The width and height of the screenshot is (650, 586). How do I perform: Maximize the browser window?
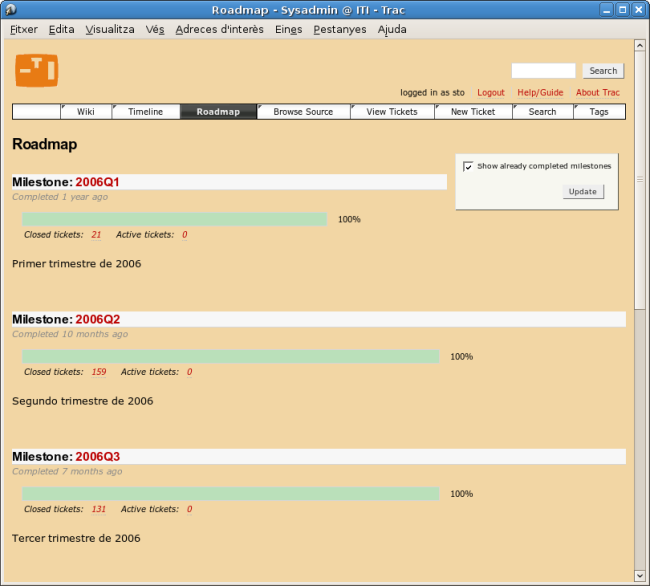(x=622, y=9)
